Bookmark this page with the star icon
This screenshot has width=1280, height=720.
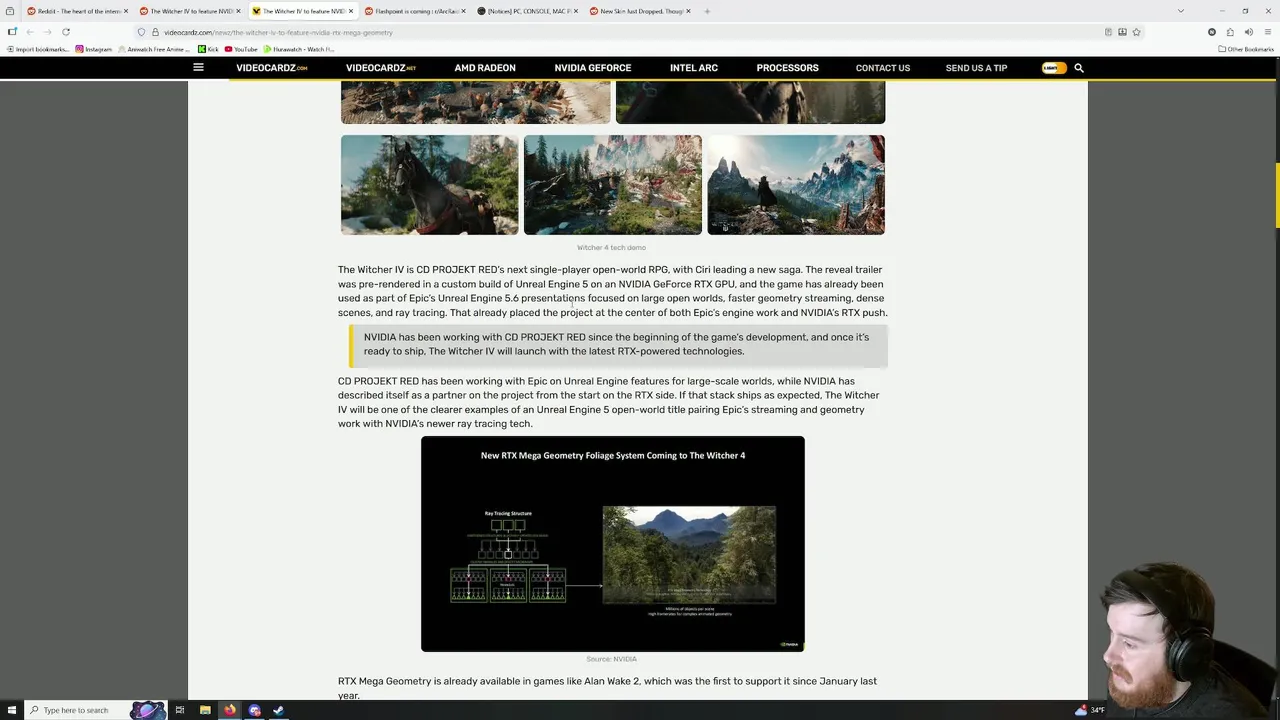click(1136, 32)
